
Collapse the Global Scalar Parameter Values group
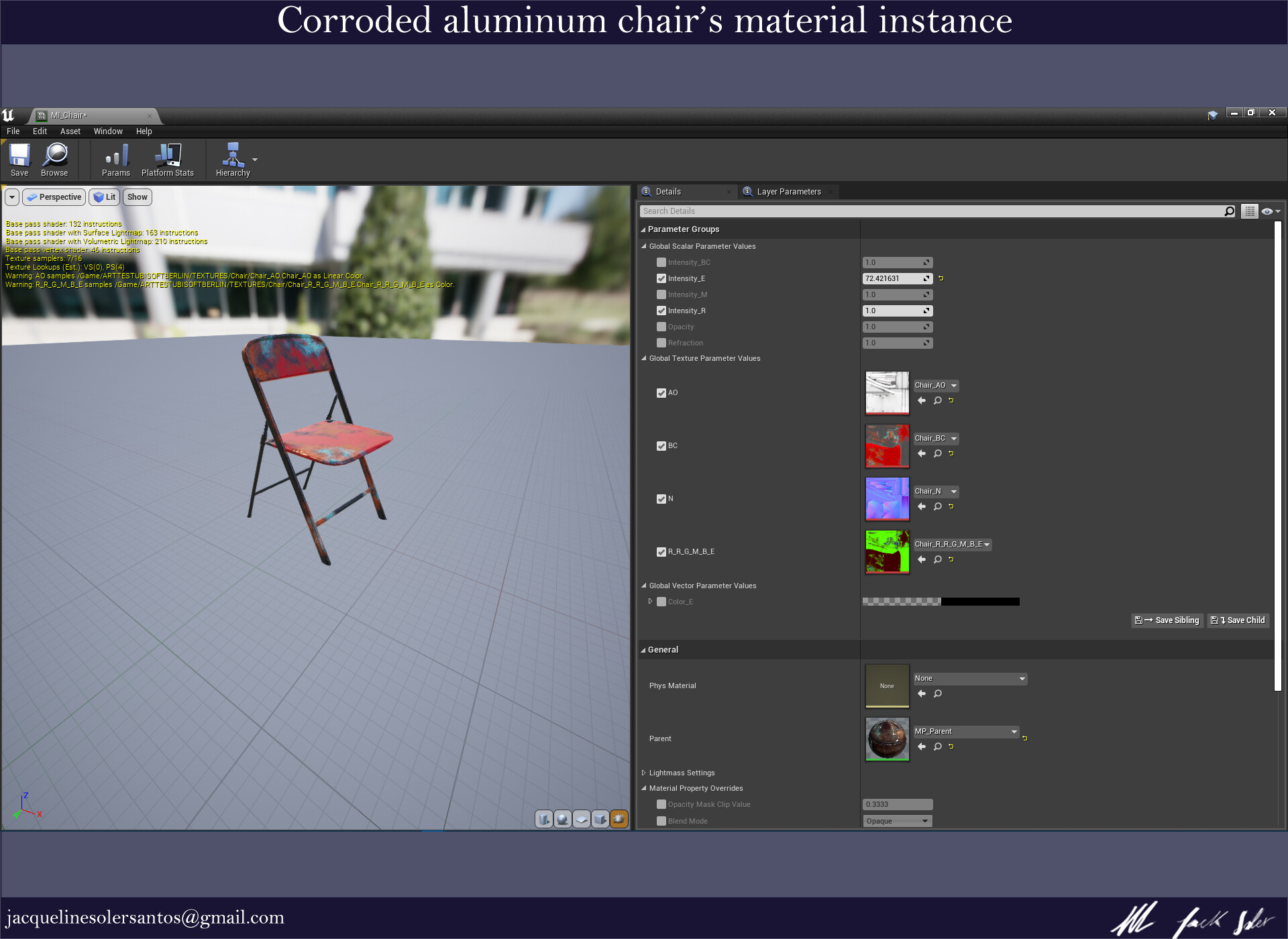coord(643,246)
